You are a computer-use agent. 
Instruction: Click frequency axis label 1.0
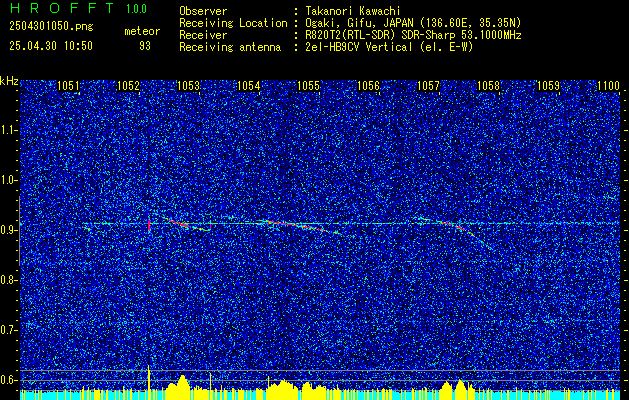click(9, 180)
